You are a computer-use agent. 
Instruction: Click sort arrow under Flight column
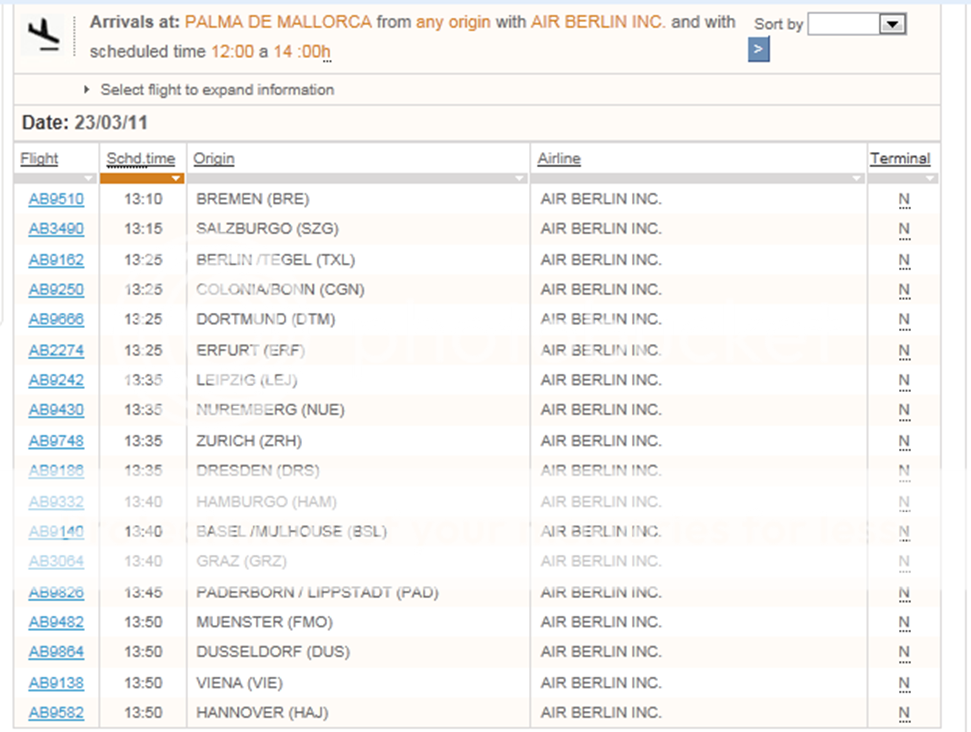click(x=89, y=178)
